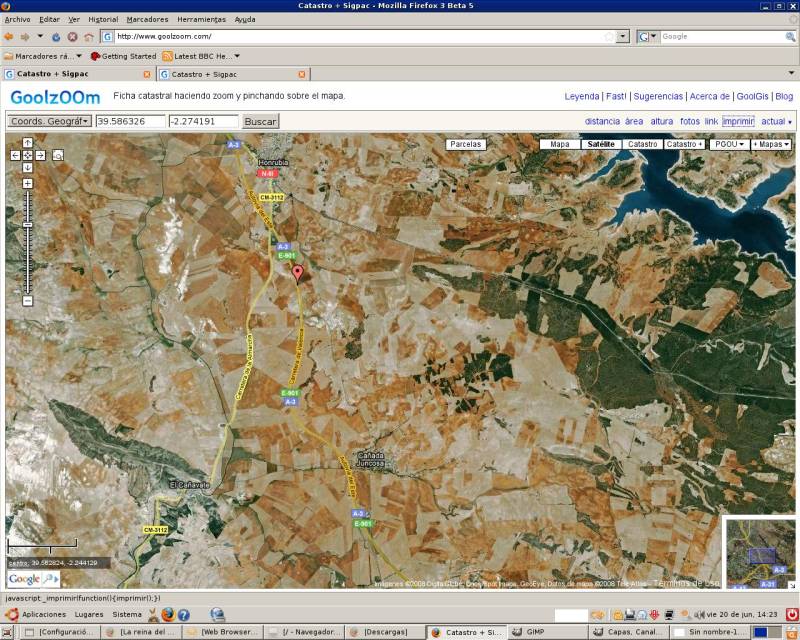
Task: Click the red location marker on map
Action: (x=296, y=274)
